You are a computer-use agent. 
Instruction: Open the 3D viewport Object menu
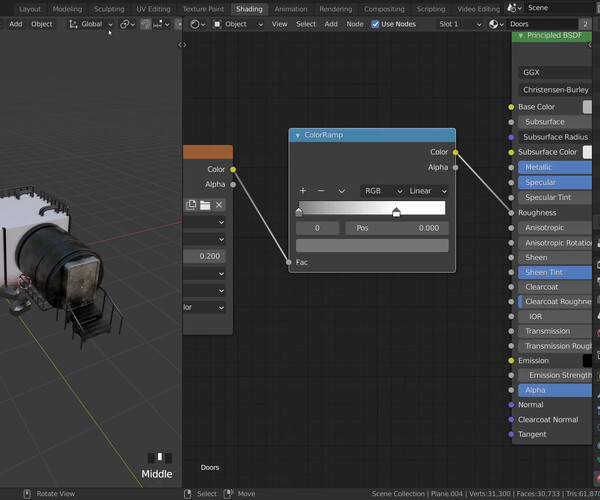tap(42, 24)
